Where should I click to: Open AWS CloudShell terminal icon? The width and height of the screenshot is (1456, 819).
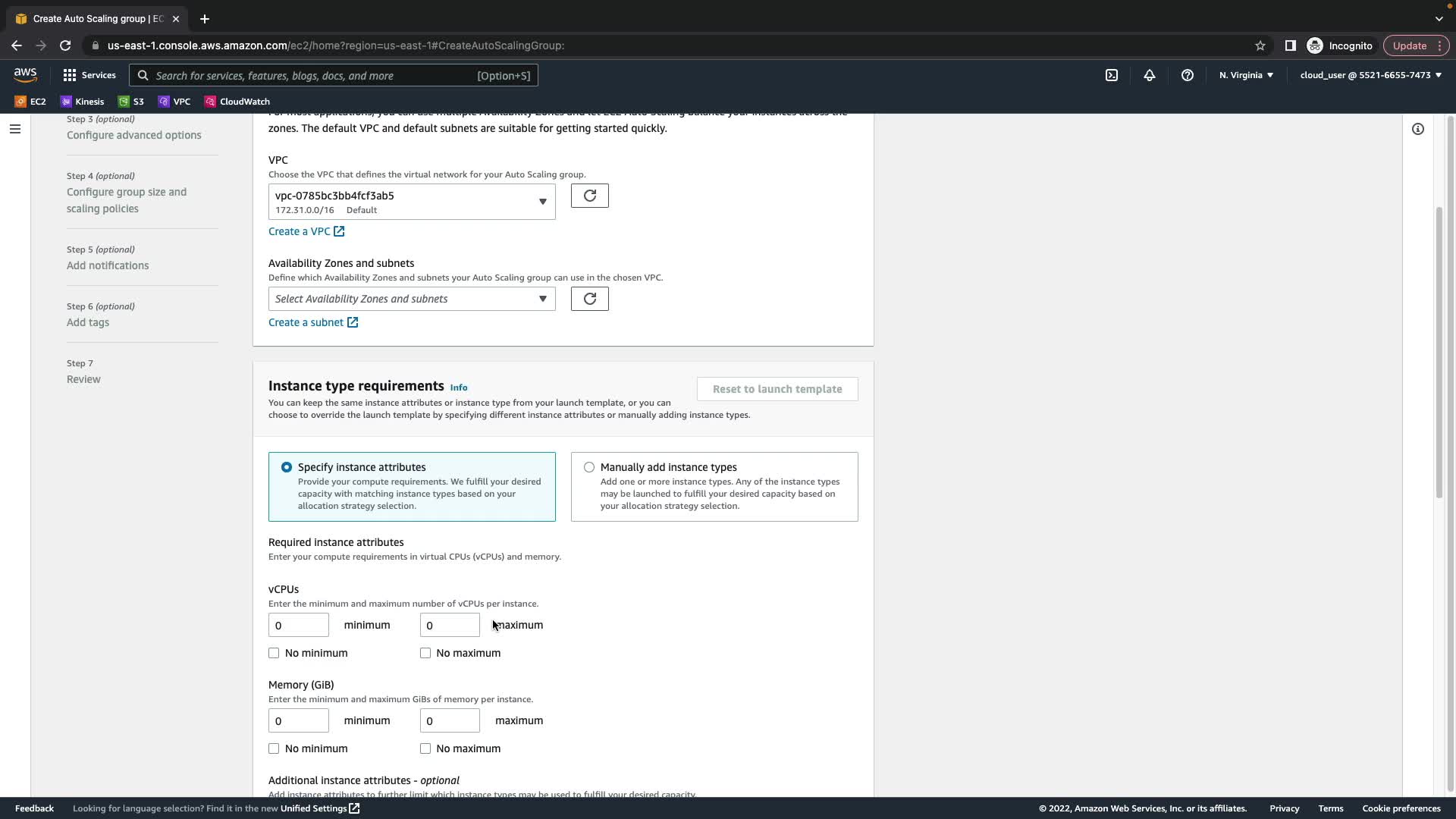(1111, 75)
